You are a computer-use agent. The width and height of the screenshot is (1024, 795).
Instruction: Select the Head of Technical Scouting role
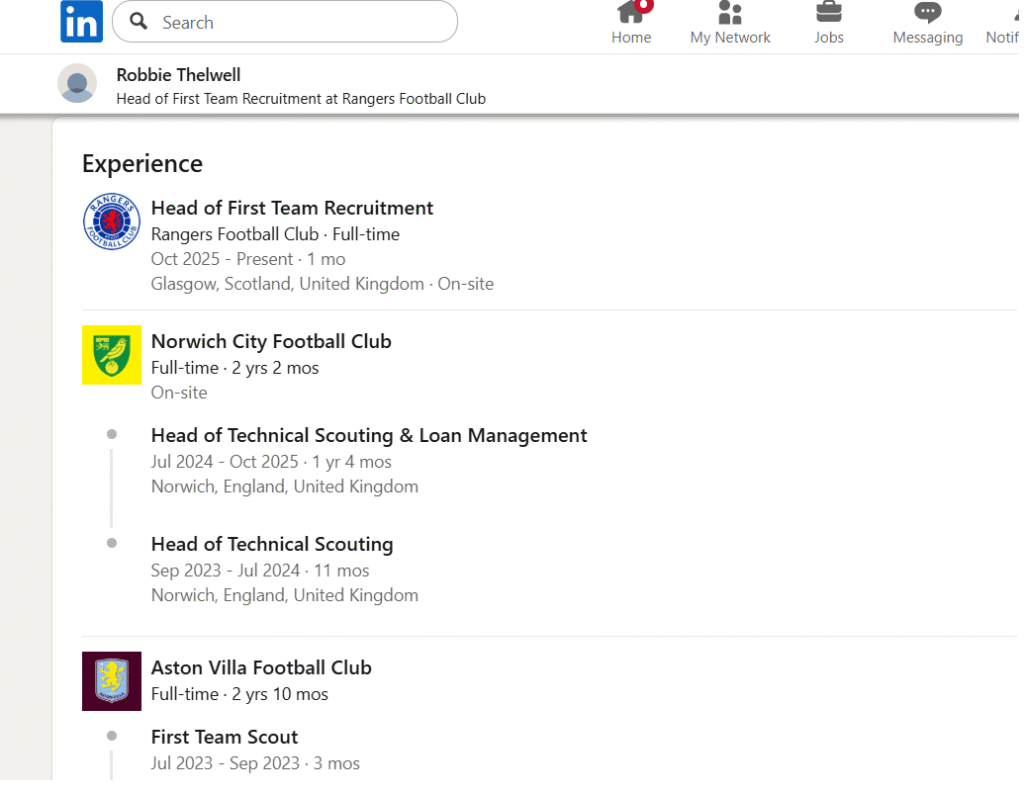pyautogui.click(x=272, y=544)
